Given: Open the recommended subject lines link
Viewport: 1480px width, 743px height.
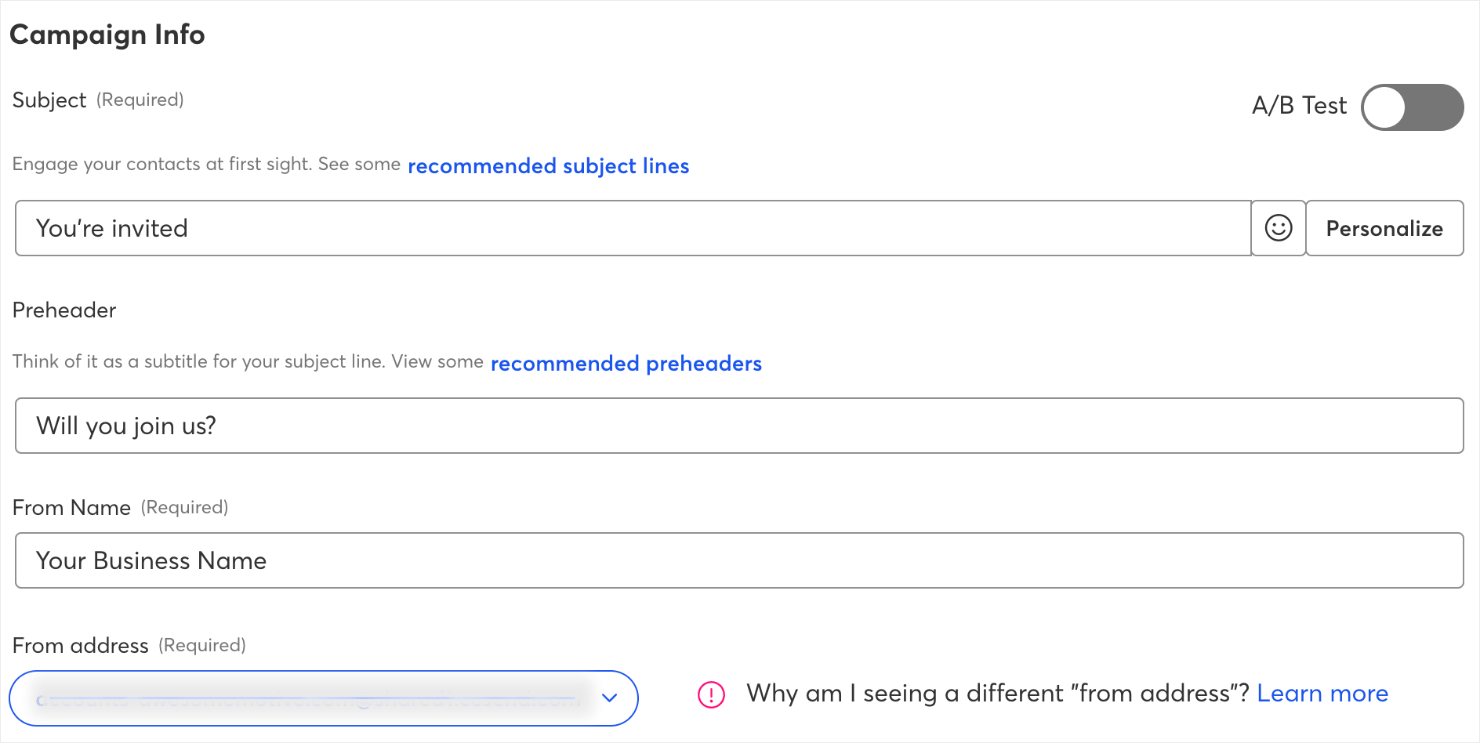Looking at the screenshot, I should [x=548, y=166].
